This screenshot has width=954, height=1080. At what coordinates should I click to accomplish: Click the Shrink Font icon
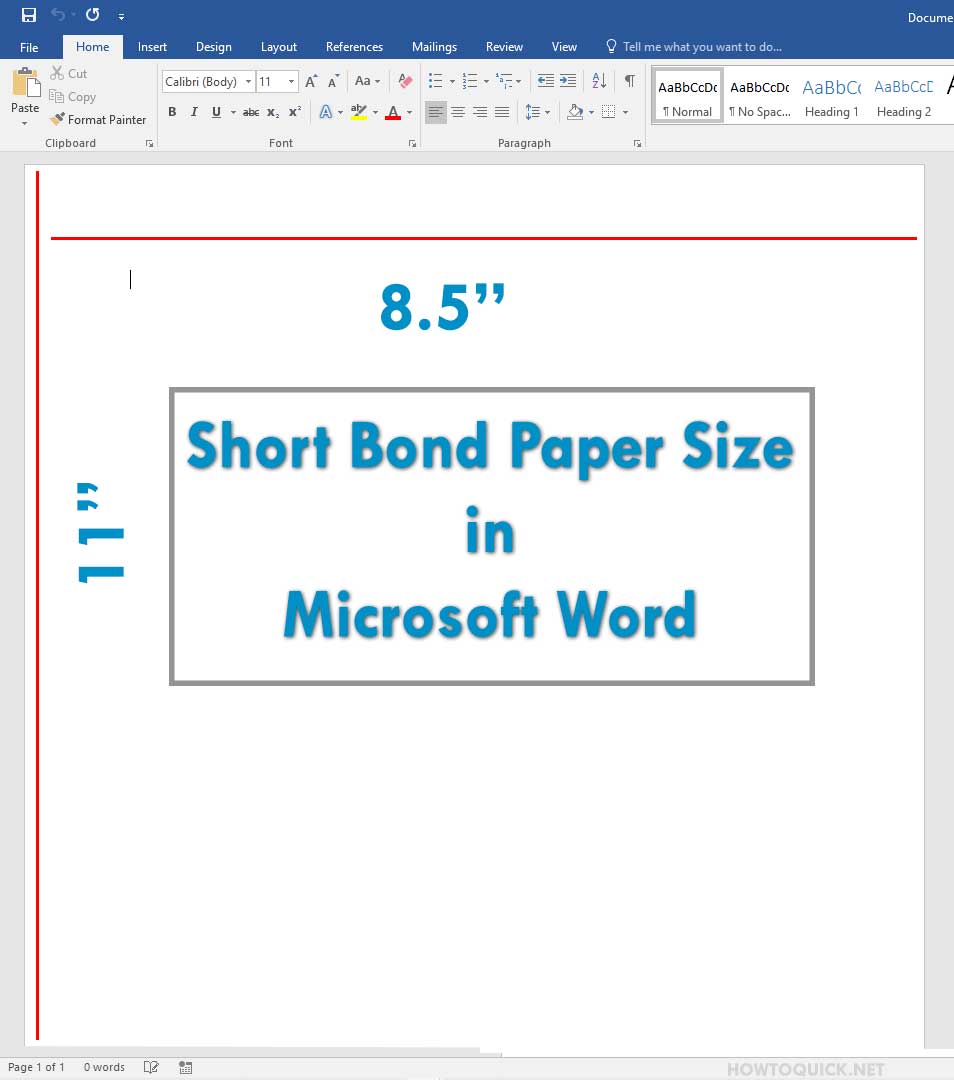coord(333,81)
